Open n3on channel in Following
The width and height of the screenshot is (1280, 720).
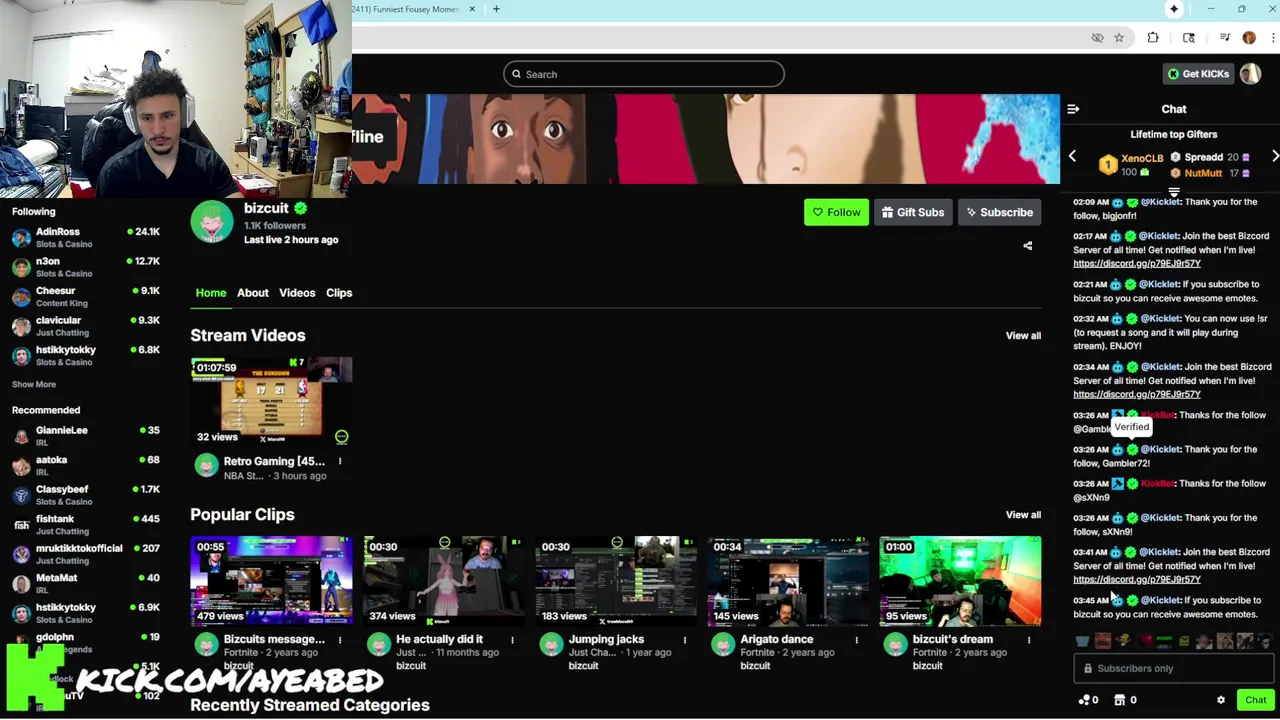pyautogui.click(x=85, y=267)
